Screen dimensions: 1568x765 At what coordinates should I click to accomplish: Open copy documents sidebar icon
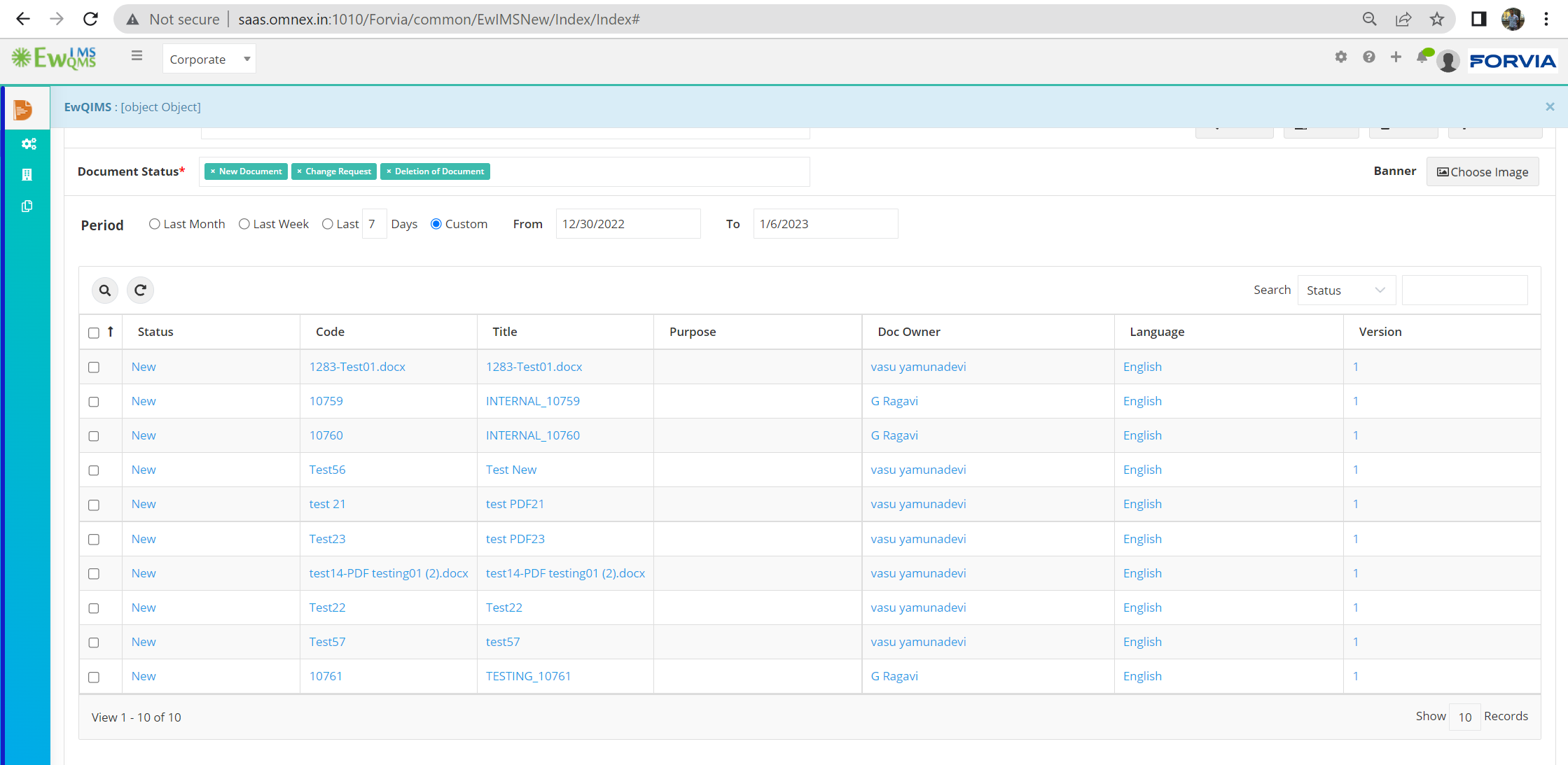pyautogui.click(x=27, y=206)
